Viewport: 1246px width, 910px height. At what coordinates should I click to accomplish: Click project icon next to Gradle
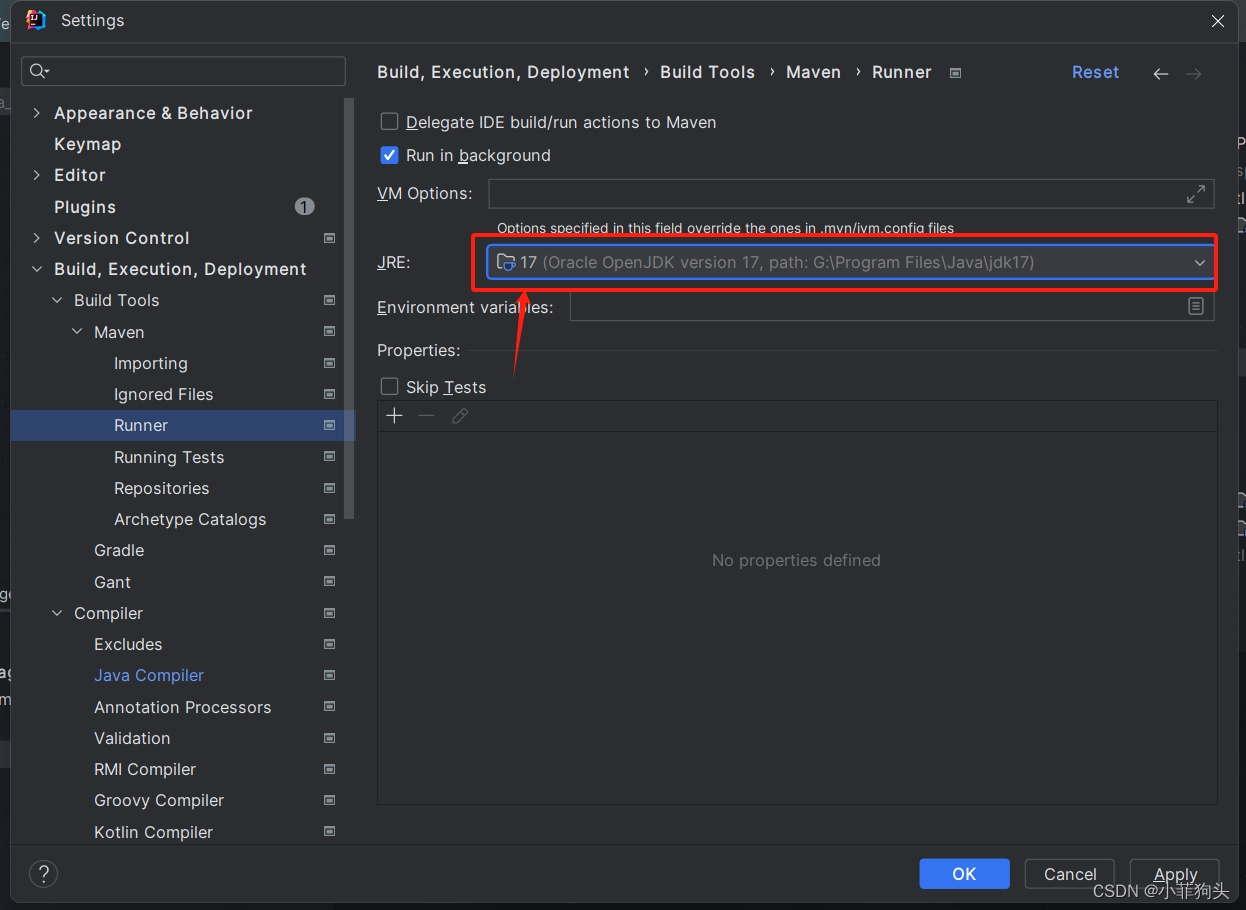coord(329,550)
